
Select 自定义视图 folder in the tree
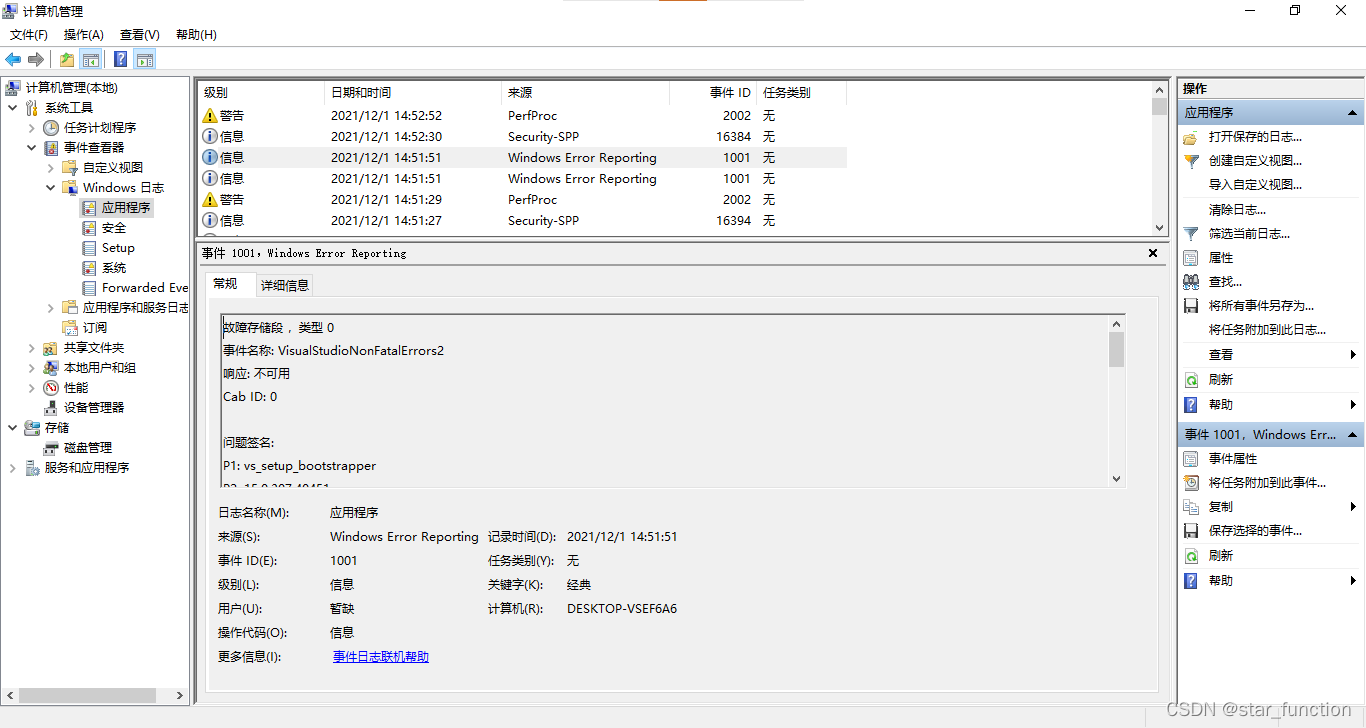[x=113, y=167]
